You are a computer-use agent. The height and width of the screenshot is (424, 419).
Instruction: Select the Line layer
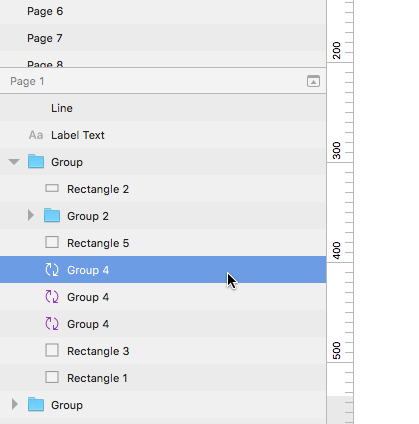coord(163,108)
